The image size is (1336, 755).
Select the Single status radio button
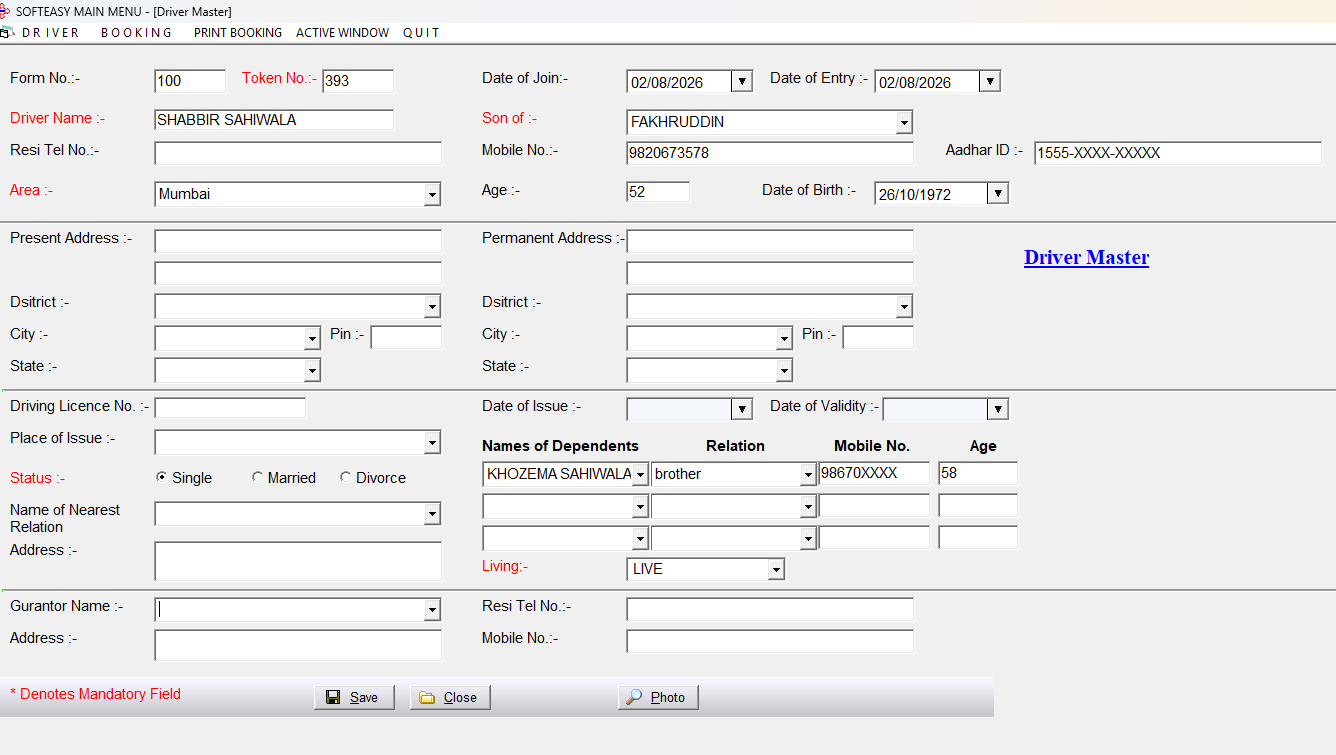tap(161, 478)
